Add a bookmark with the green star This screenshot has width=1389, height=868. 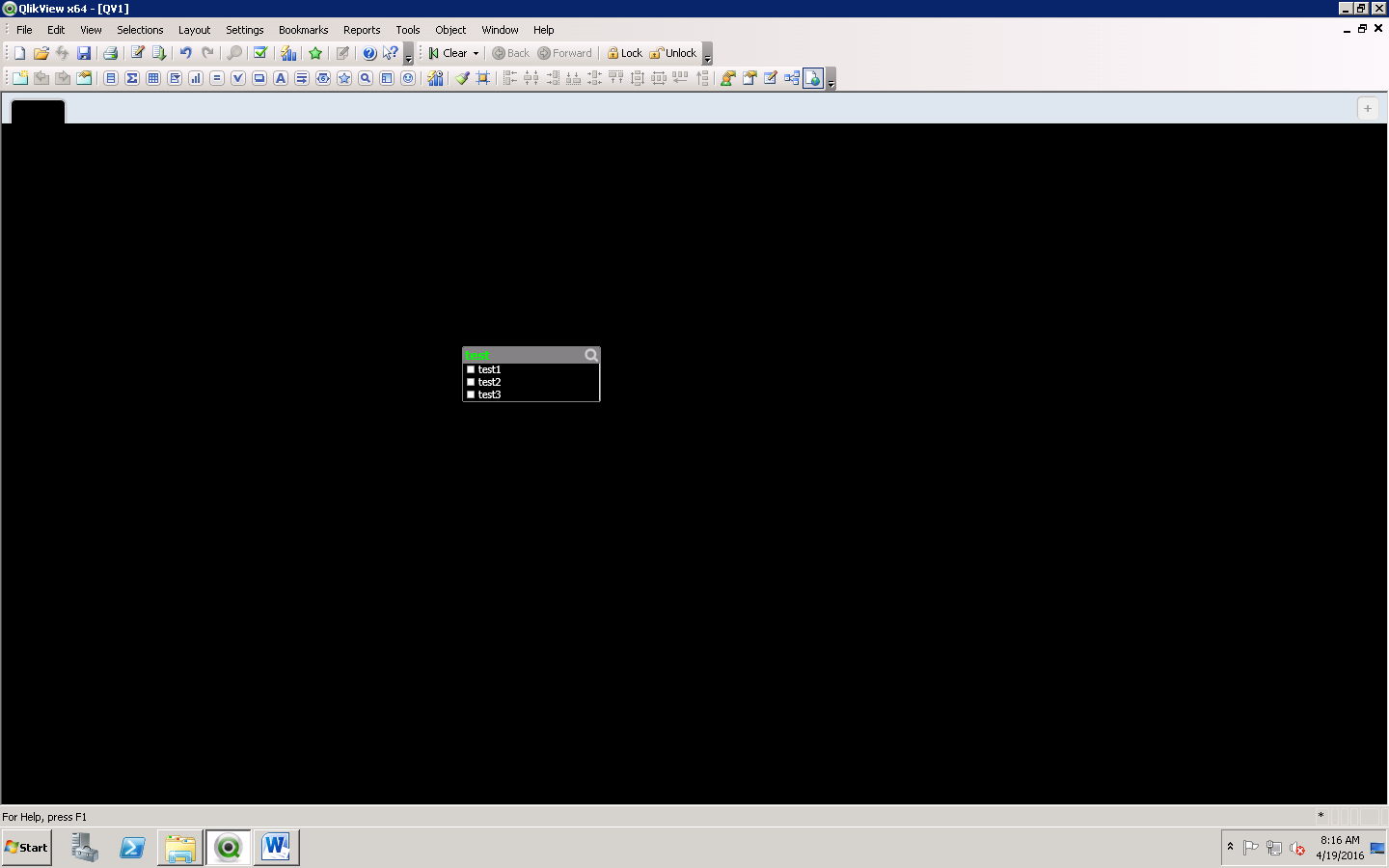tap(315, 53)
